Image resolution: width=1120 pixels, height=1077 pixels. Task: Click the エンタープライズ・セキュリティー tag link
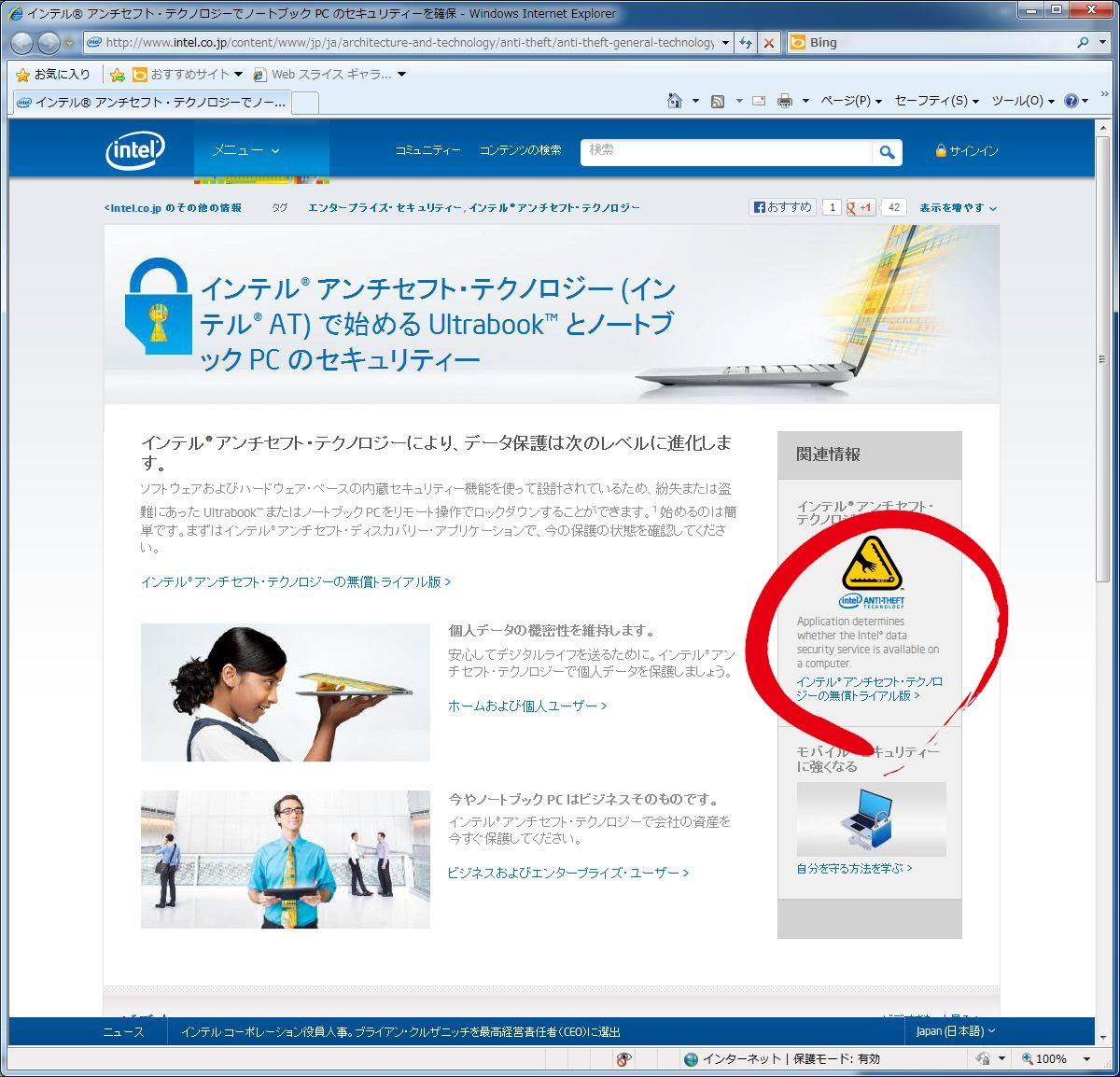pos(385,207)
